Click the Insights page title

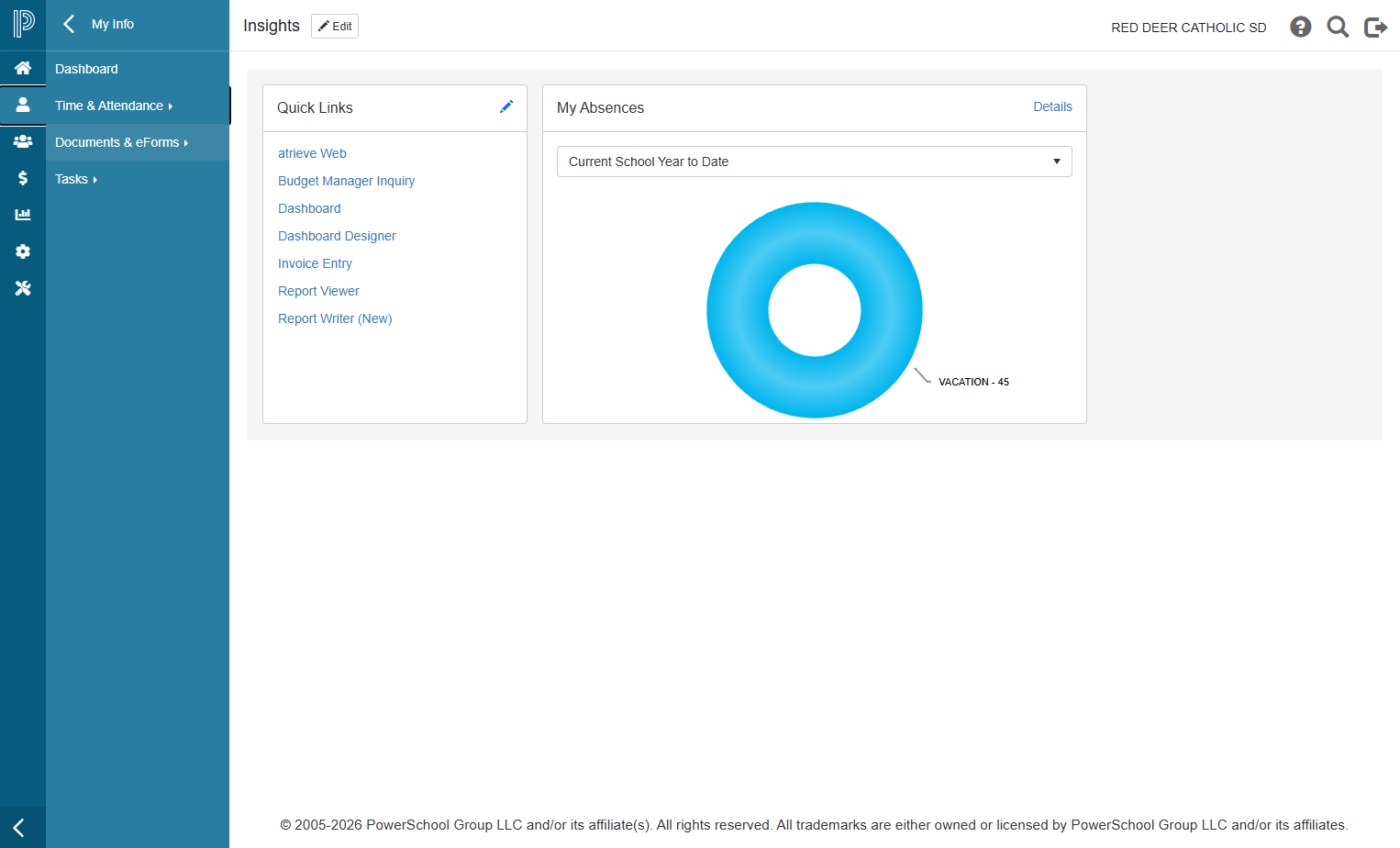(272, 26)
